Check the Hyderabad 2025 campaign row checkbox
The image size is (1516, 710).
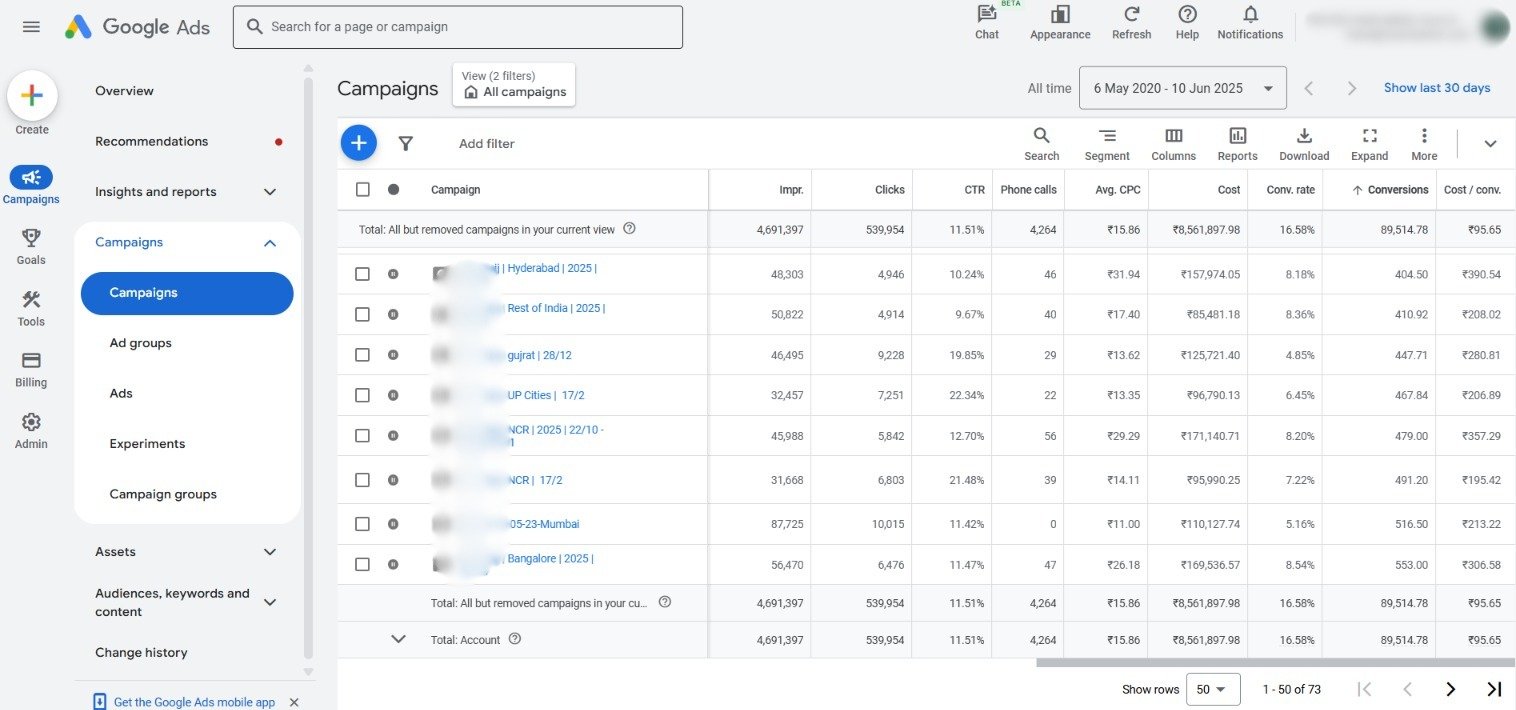pos(362,274)
